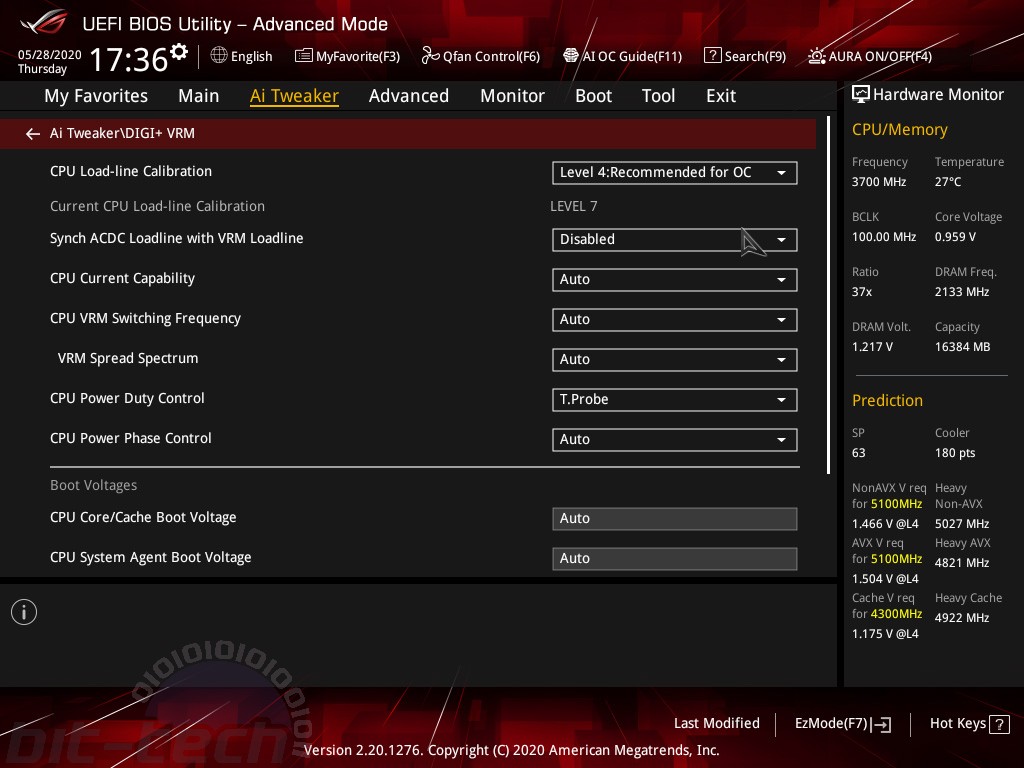Open CPU VRM Switching Frequency dropdown
This screenshot has height=768, width=1024.
tap(675, 320)
